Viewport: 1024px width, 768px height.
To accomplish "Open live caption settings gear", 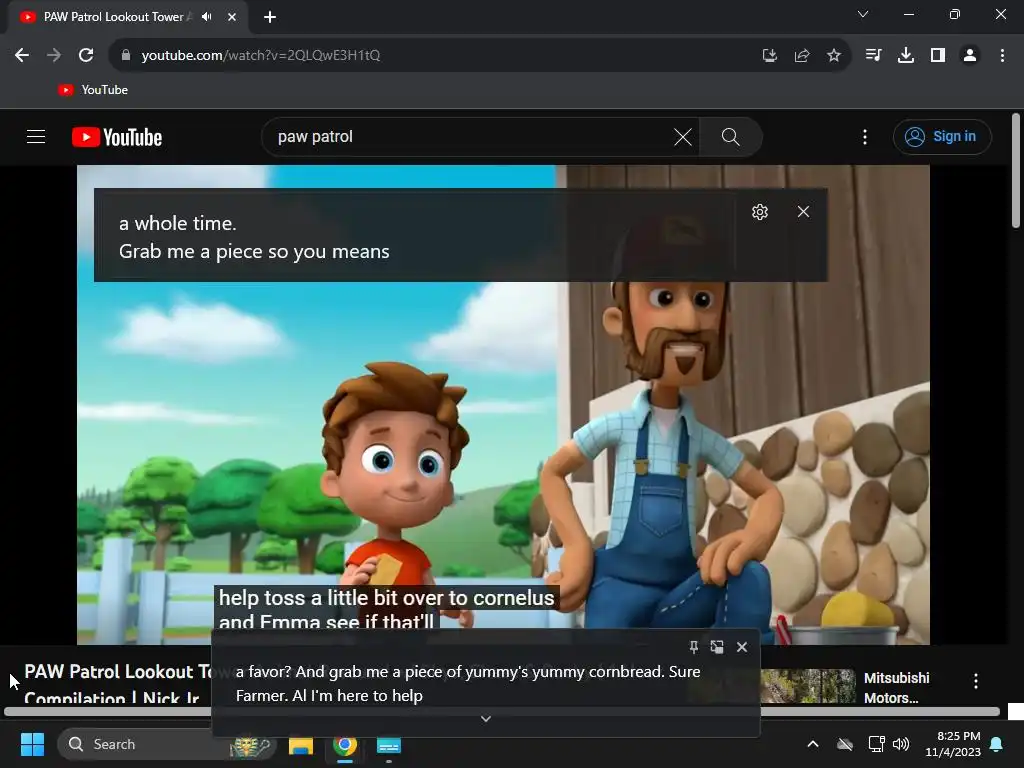I will click(760, 212).
